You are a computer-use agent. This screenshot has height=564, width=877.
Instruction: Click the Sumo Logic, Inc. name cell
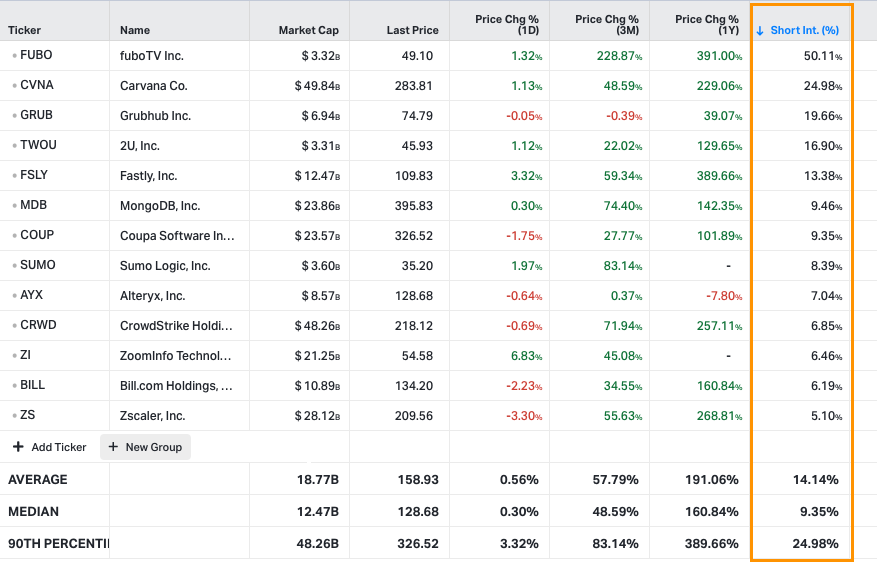click(165, 266)
